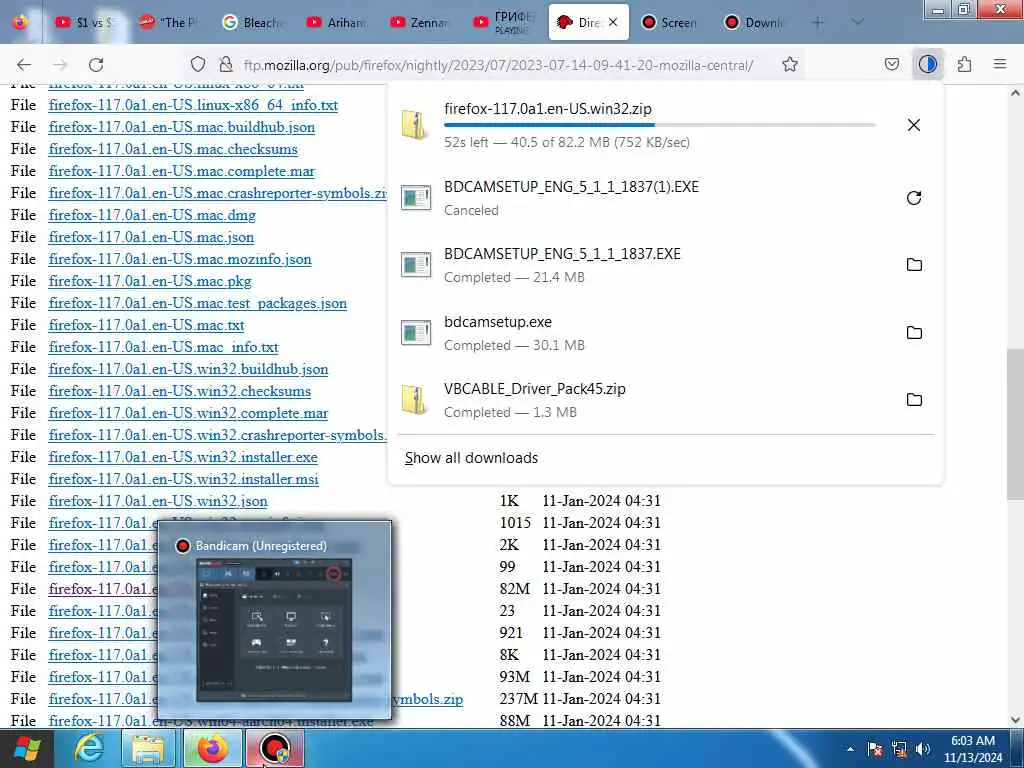Switch to Firefox in the taskbar
The width and height of the screenshot is (1024, 768).
click(x=212, y=748)
